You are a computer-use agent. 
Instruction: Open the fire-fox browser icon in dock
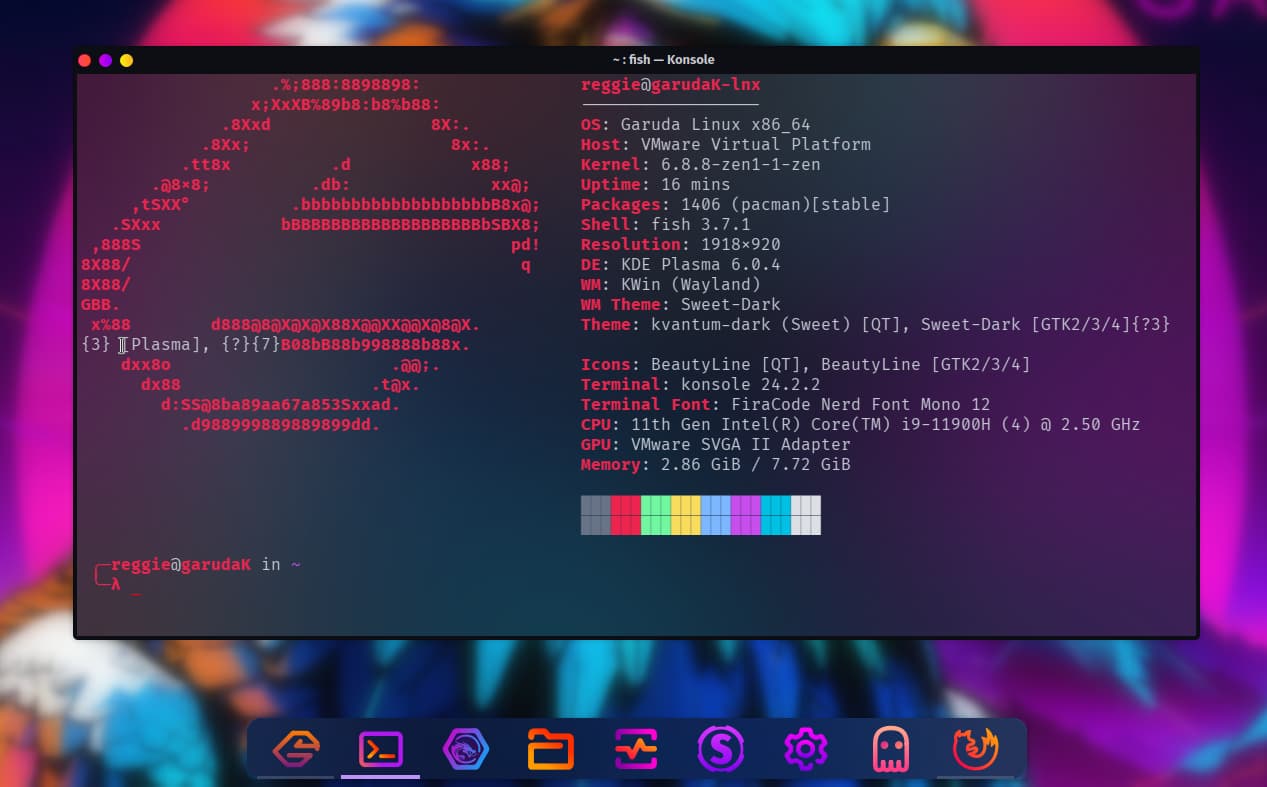point(975,749)
